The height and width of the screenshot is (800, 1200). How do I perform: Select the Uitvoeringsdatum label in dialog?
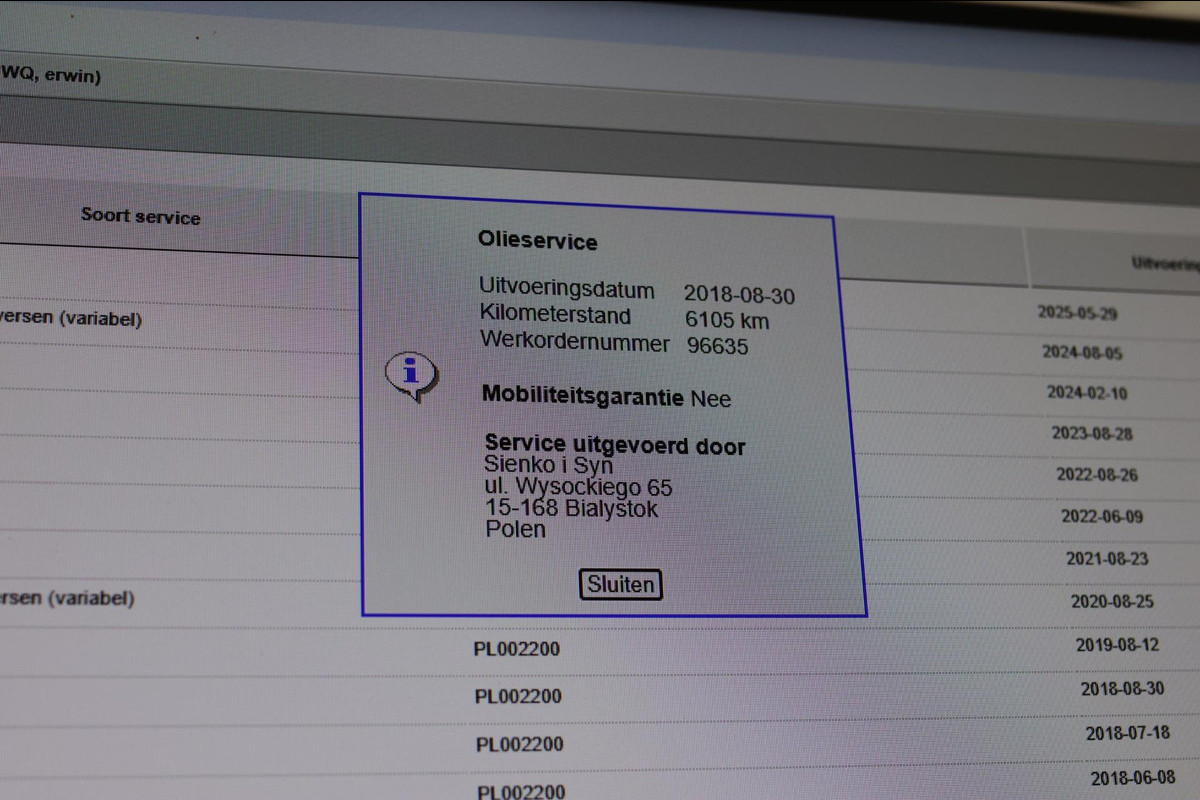tap(567, 290)
